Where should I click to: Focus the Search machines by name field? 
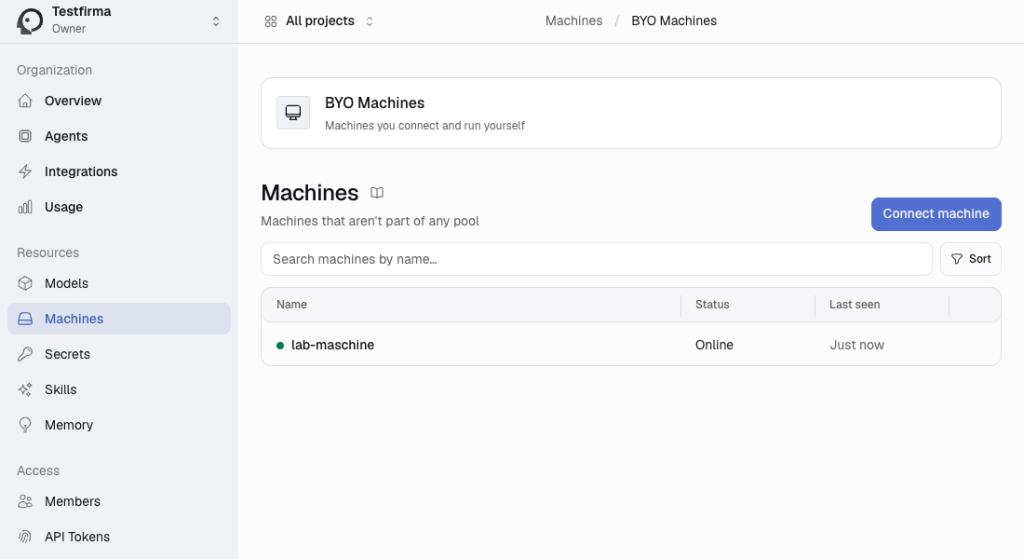596,259
